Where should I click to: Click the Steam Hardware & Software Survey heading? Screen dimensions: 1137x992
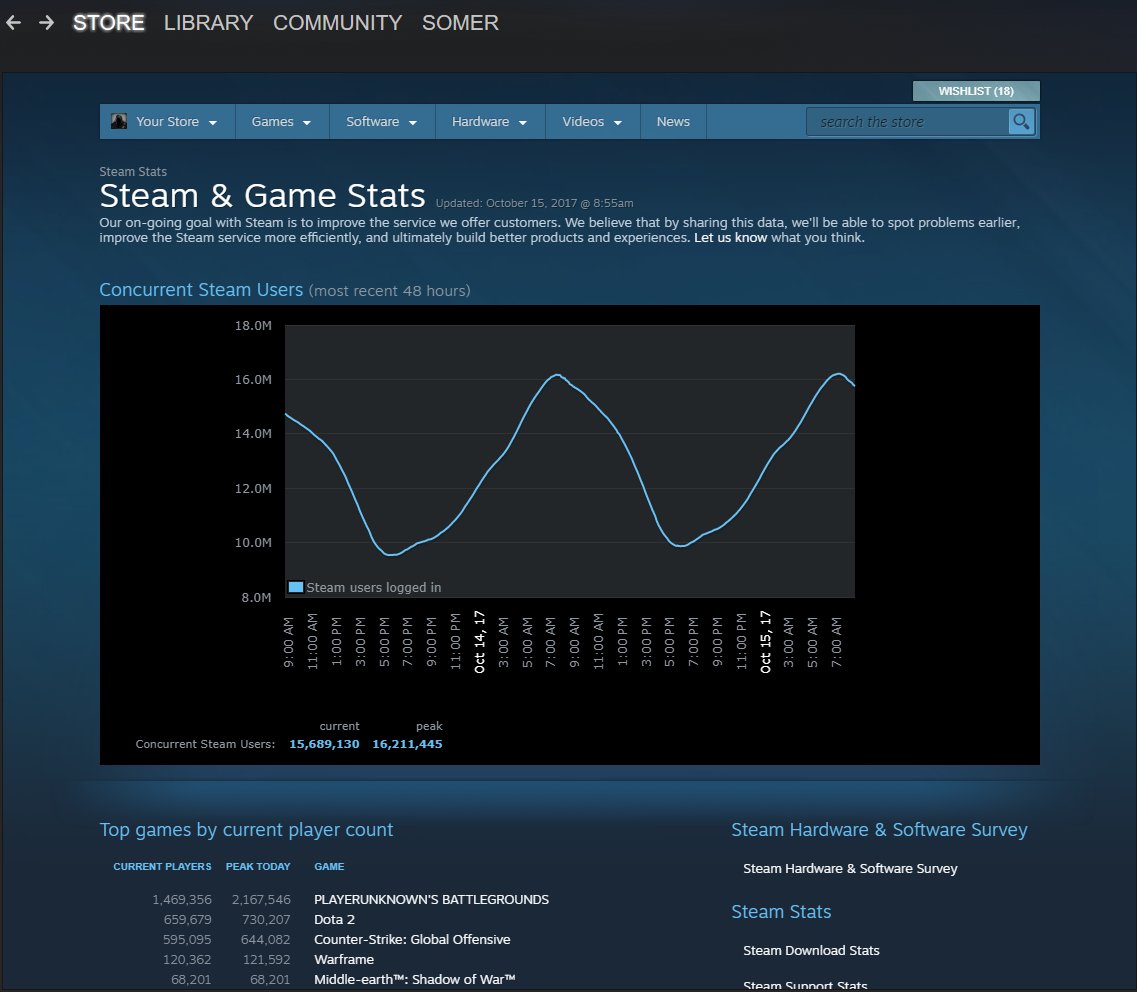(879, 830)
